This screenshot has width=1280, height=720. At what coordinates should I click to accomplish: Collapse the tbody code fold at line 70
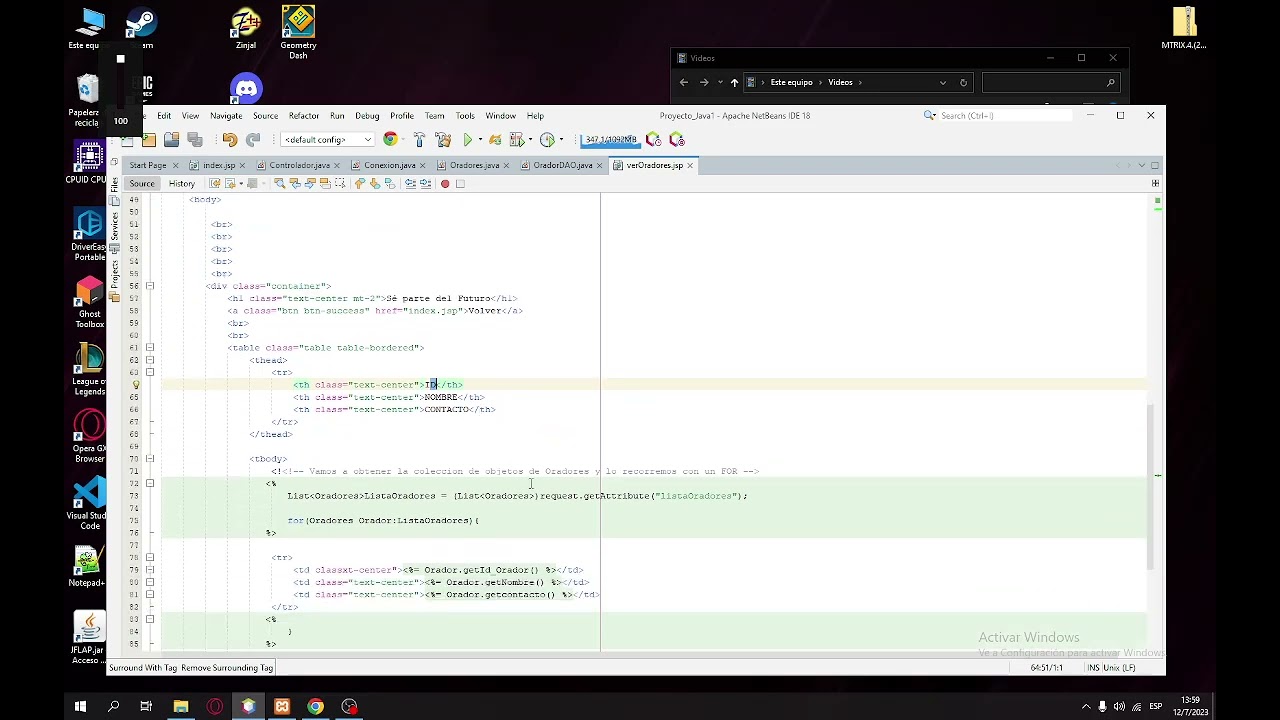coord(150,459)
